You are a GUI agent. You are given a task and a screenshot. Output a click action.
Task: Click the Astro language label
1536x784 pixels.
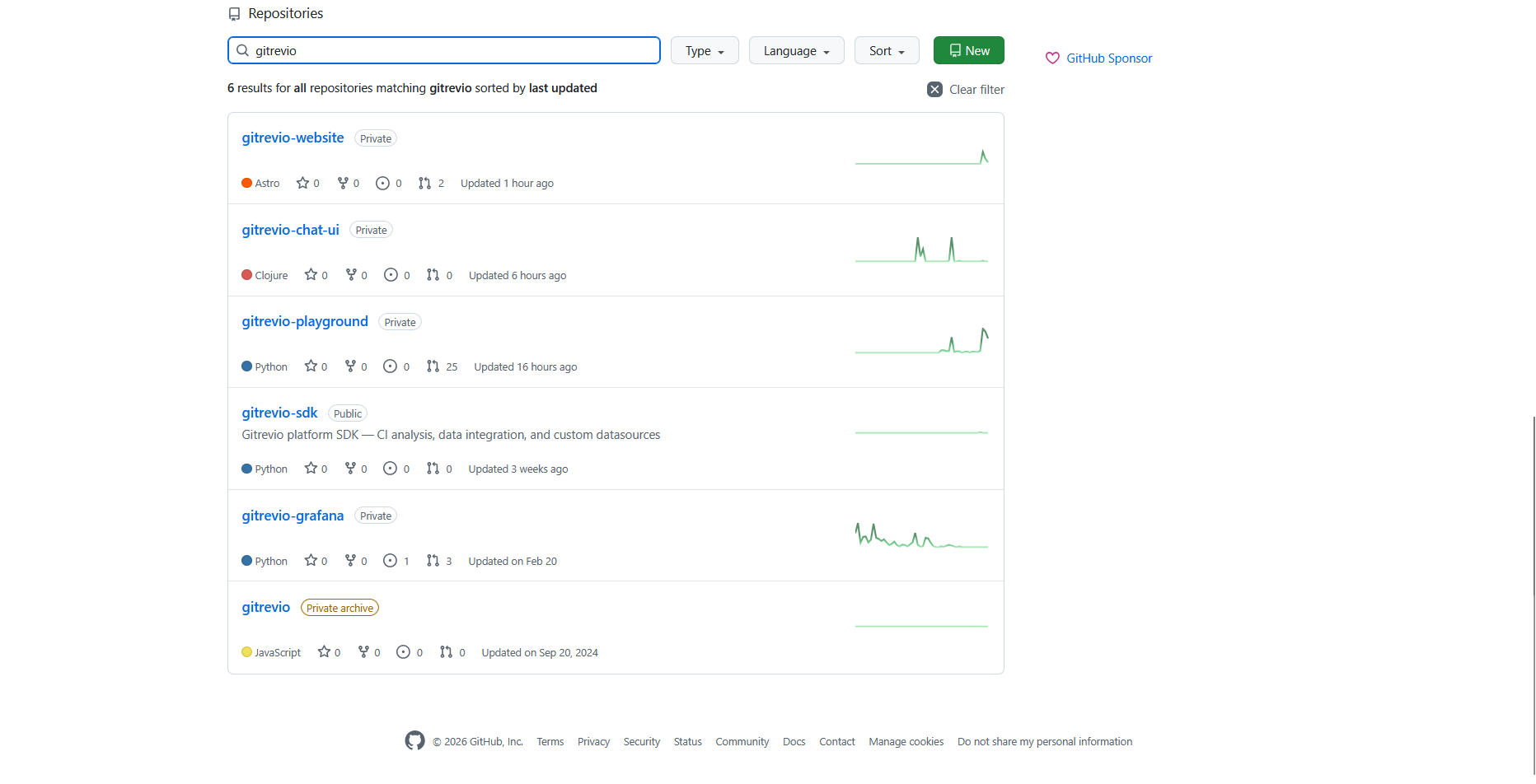(267, 183)
